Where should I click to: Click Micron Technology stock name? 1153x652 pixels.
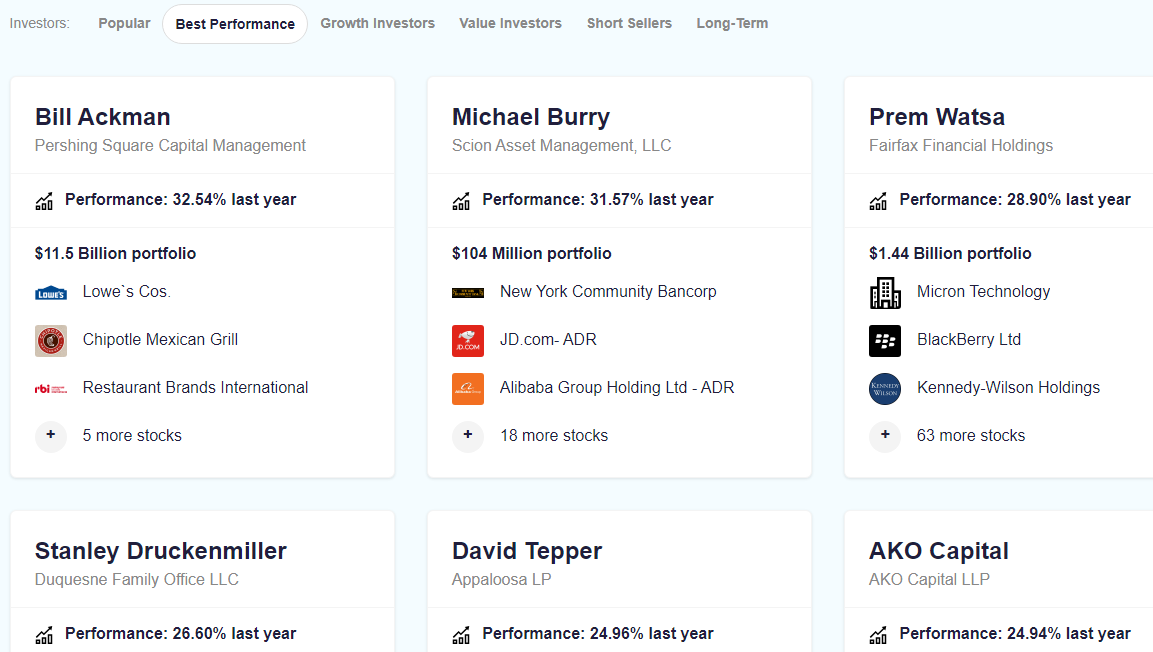983,292
